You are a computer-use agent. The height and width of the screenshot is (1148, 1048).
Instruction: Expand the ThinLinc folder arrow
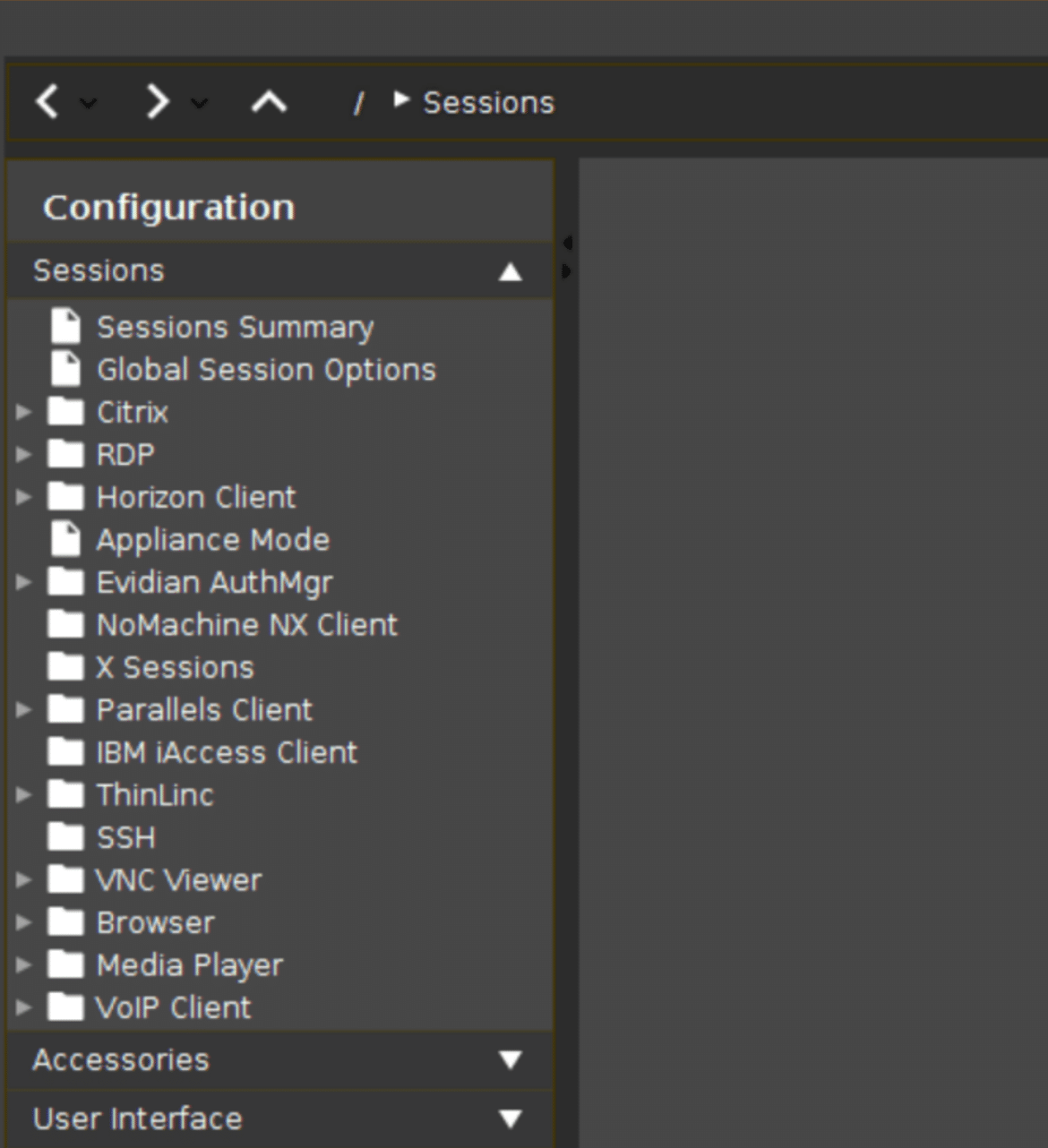[24, 795]
